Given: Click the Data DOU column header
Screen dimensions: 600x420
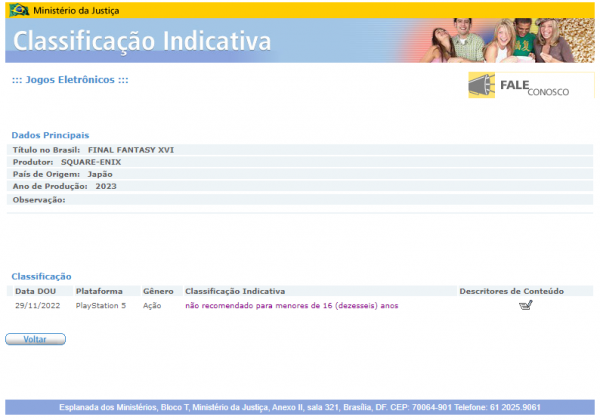Looking at the screenshot, I should tap(35, 291).
